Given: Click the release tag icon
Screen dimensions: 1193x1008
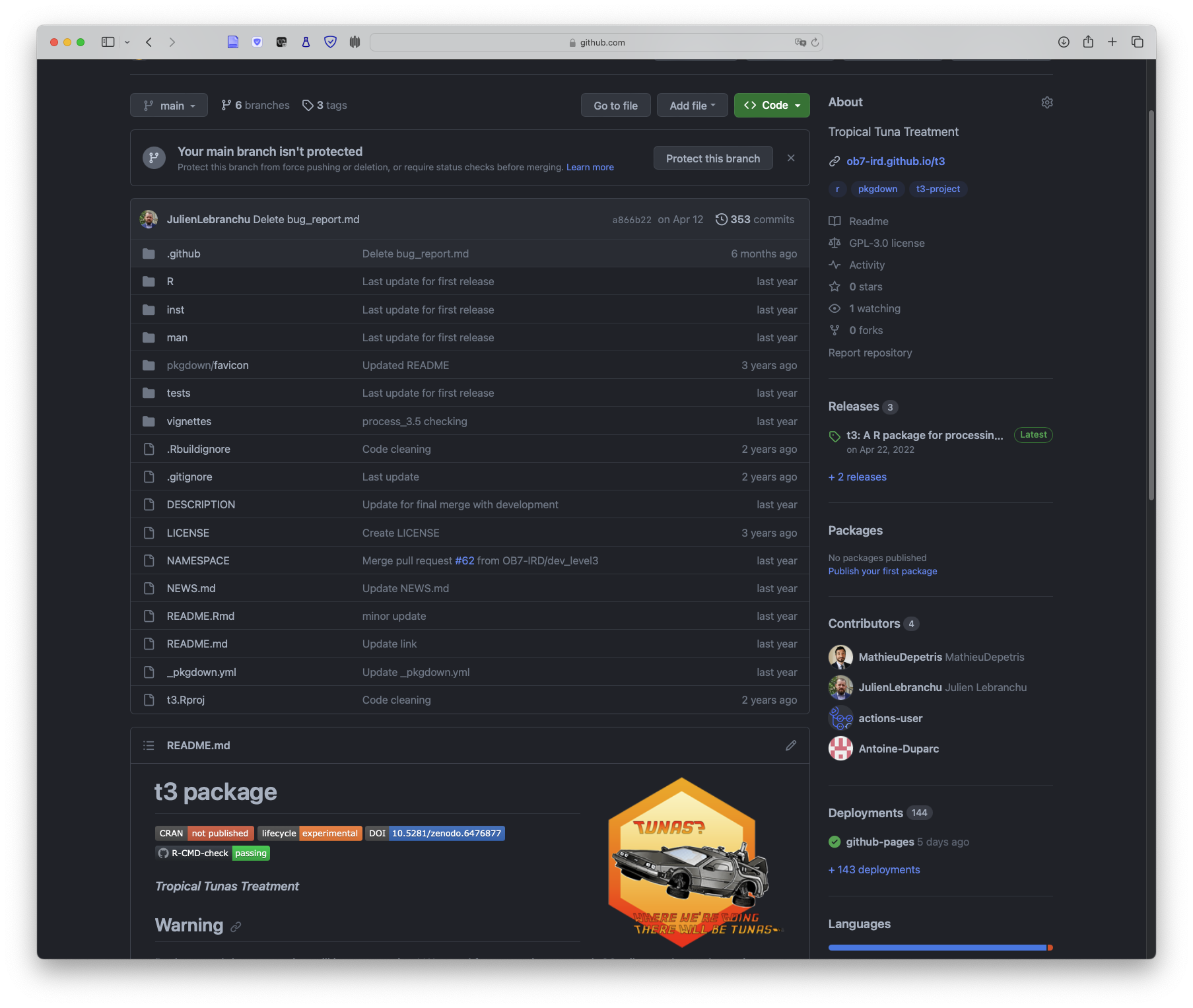Looking at the screenshot, I should 835,436.
